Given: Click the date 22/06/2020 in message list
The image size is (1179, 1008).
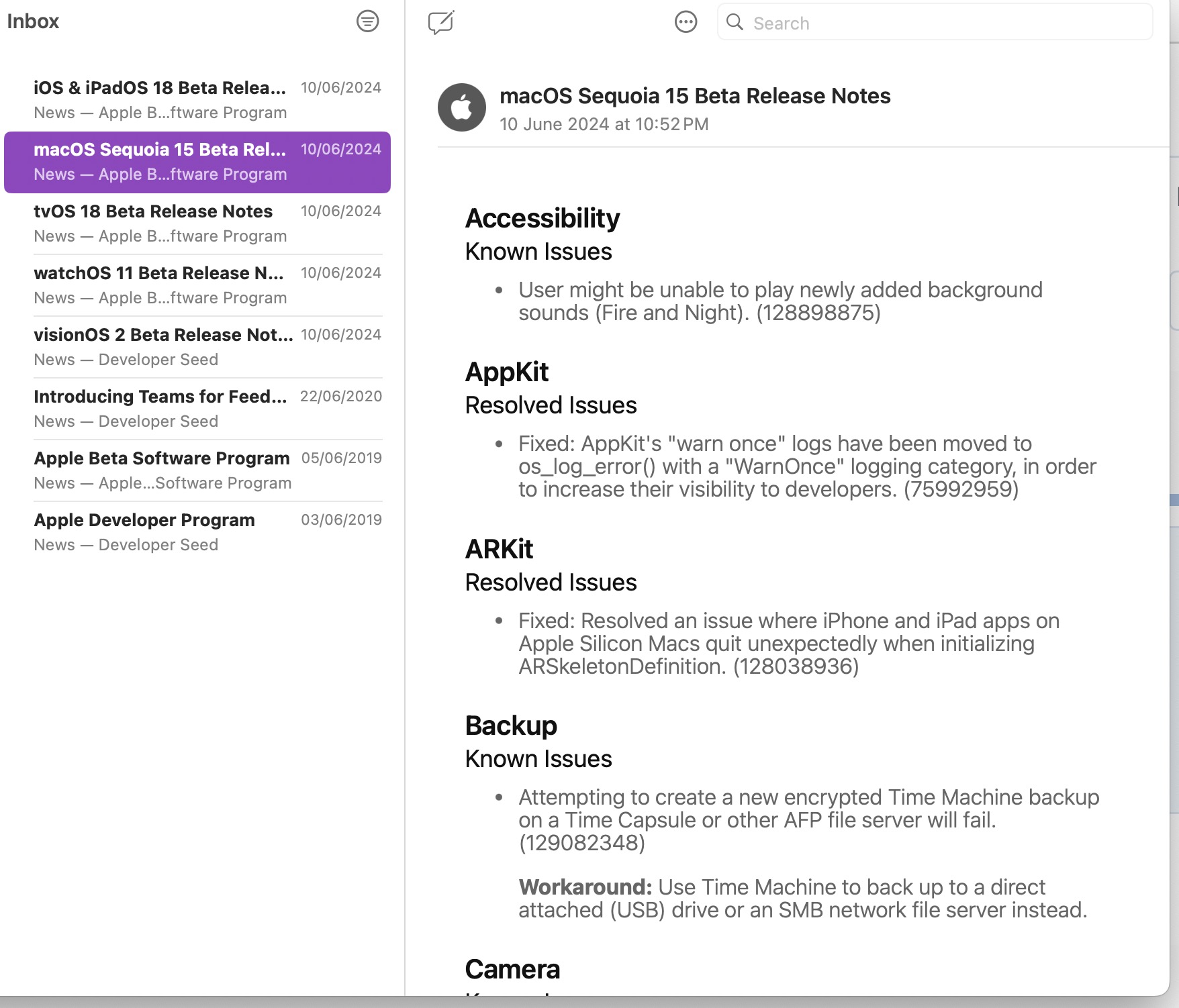Looking at the screenshot, I should point(341,397).
